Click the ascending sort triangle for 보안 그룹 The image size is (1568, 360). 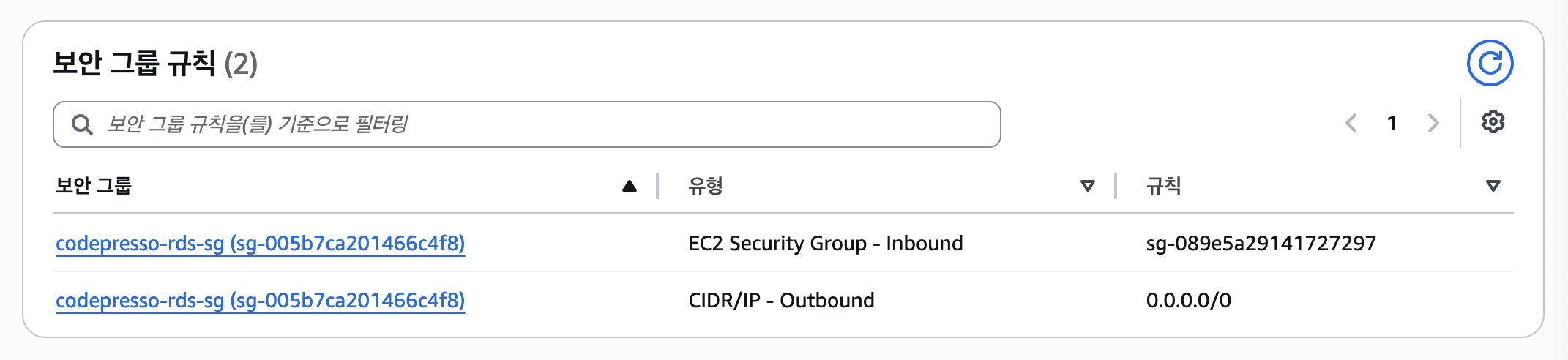pos(630,186)
